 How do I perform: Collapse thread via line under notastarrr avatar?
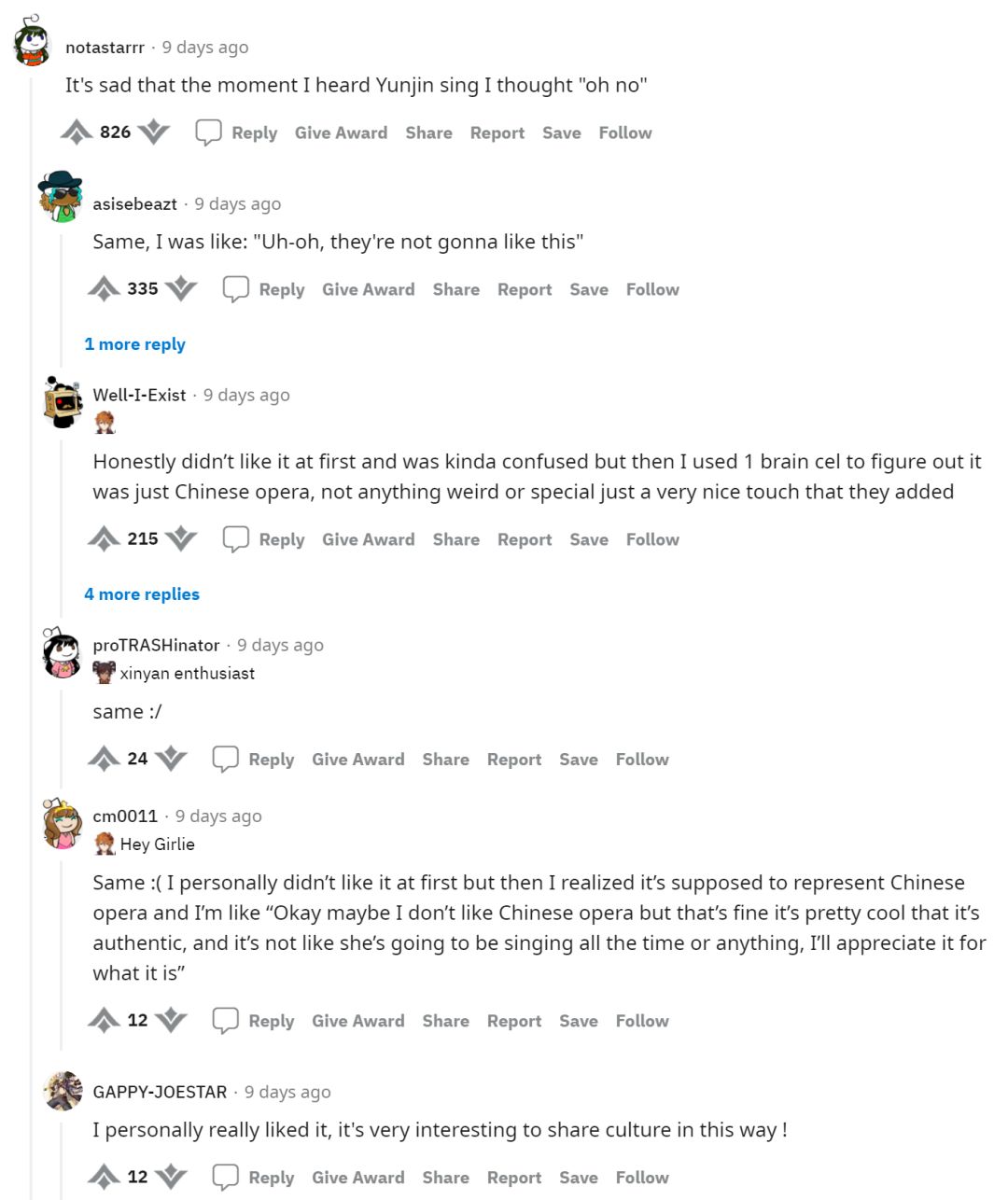pyautogui.click(x=33, y=560)
